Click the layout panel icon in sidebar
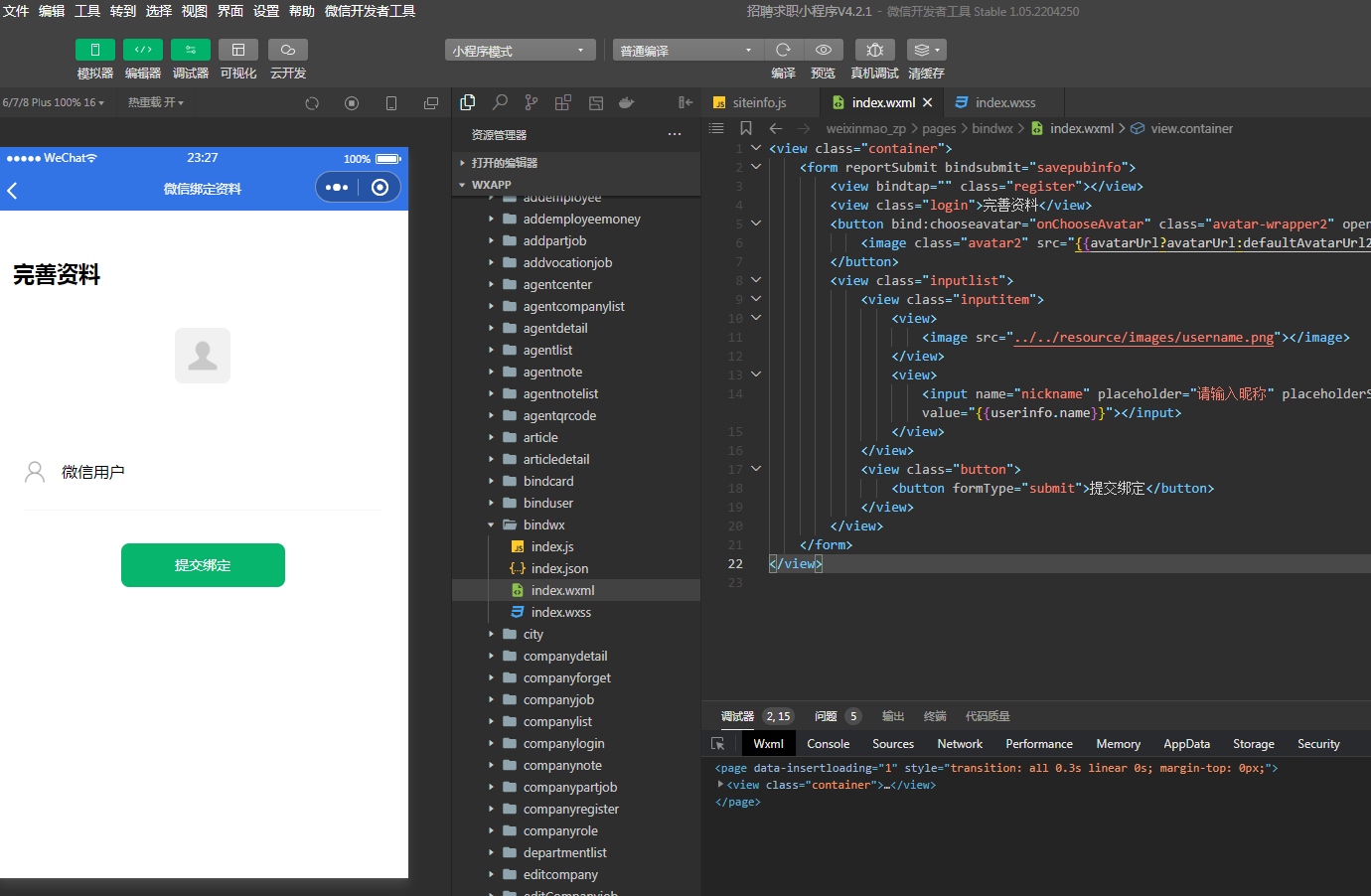This screenshot has height=896, width=1371. [596, 102]
